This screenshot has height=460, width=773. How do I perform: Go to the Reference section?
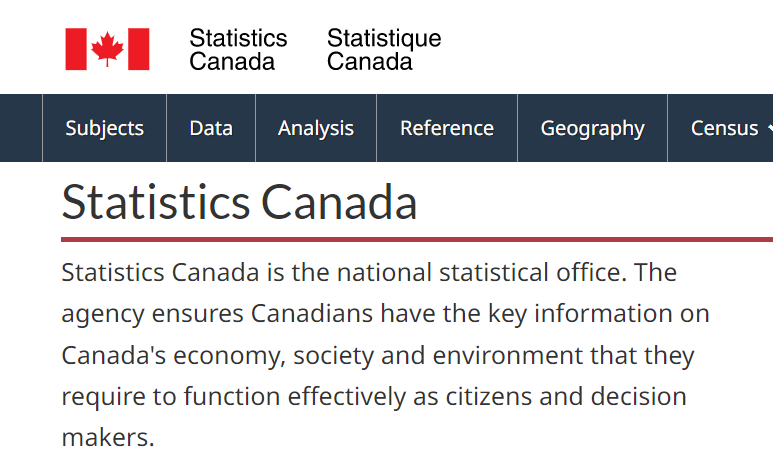point(447,128)
